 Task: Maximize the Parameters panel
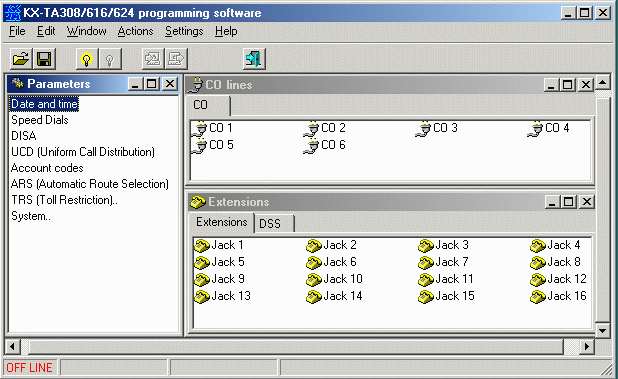pos(151,84)
